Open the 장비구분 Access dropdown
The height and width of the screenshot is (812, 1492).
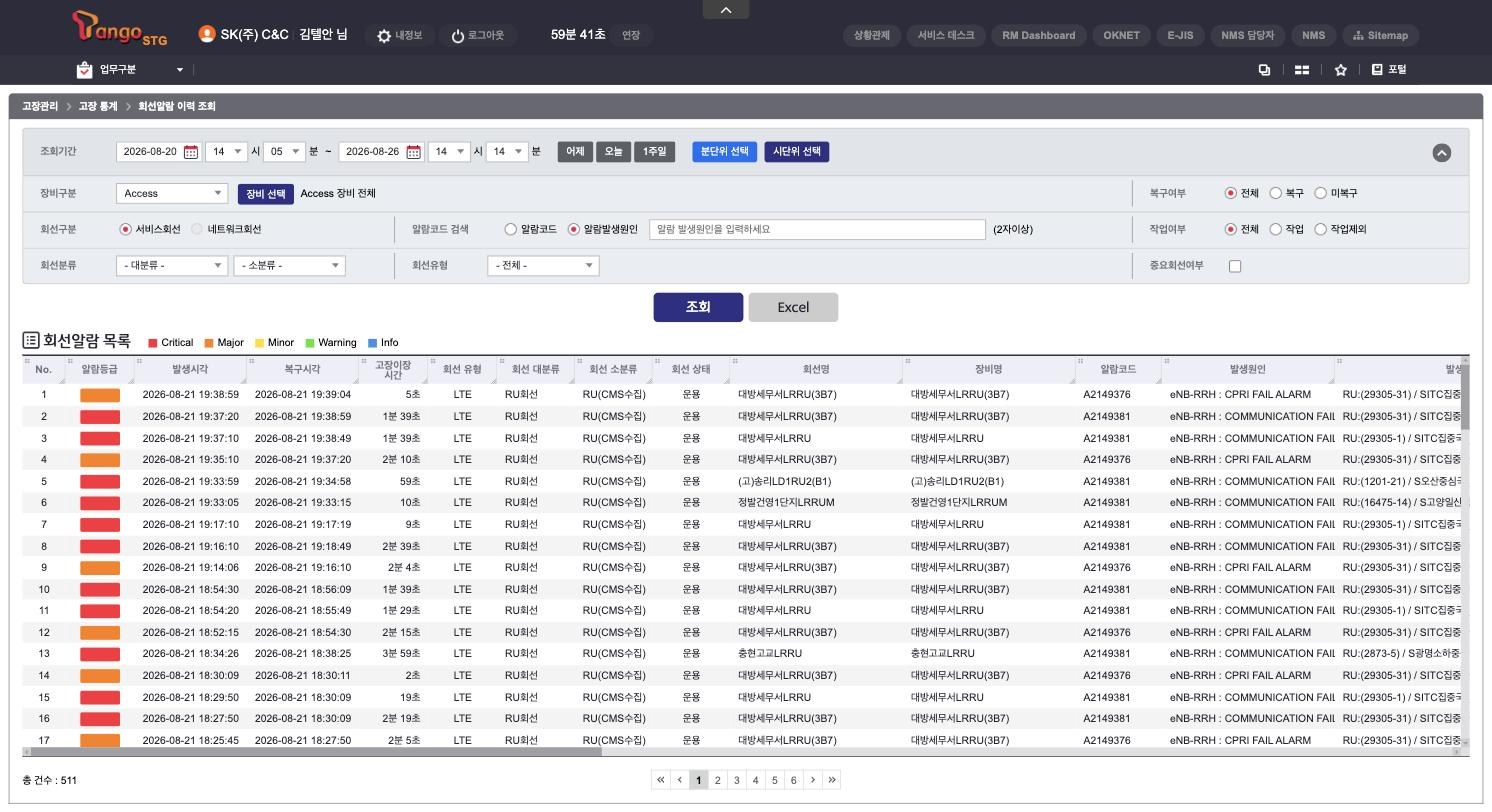click(x=172, y=193)
